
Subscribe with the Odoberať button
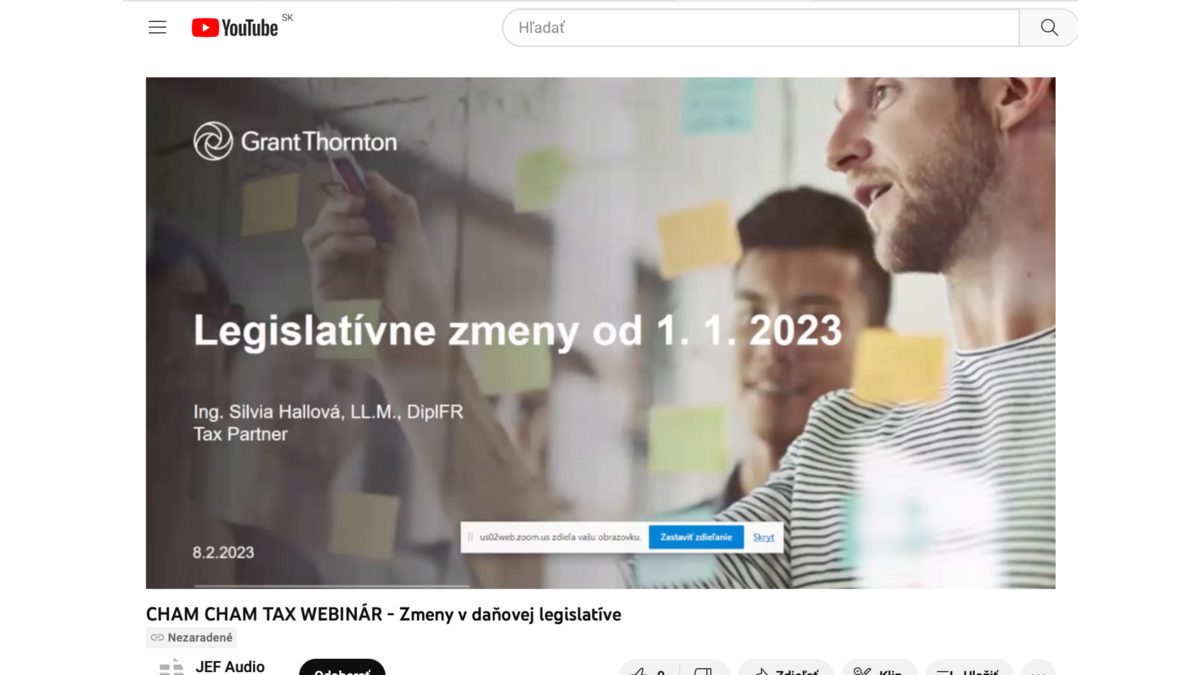tap(342, 669)
